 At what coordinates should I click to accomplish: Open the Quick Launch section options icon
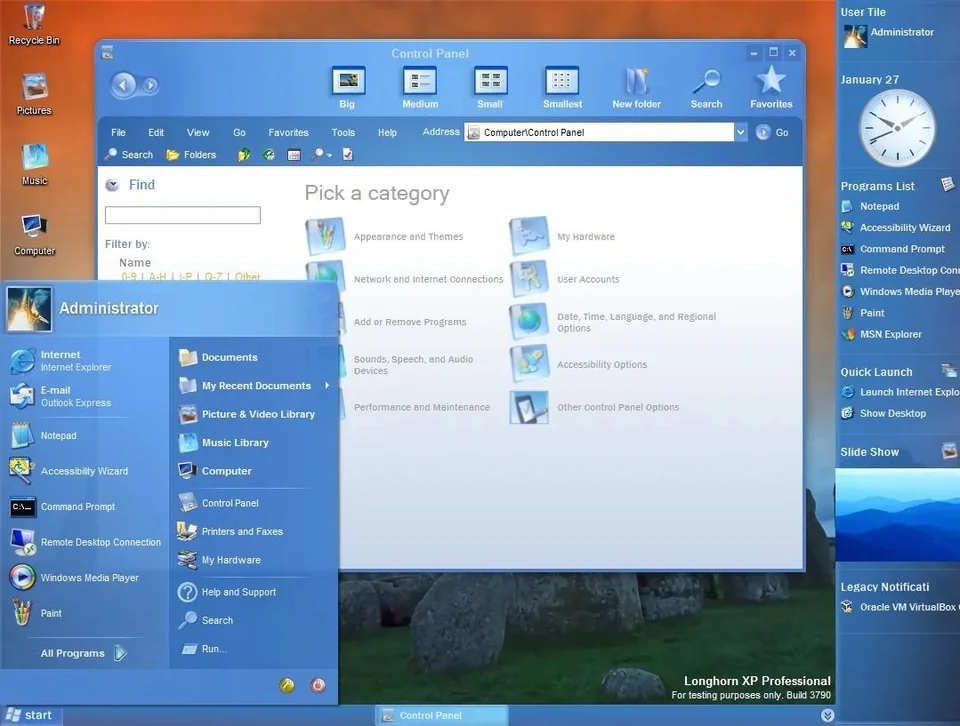point(949,370)
